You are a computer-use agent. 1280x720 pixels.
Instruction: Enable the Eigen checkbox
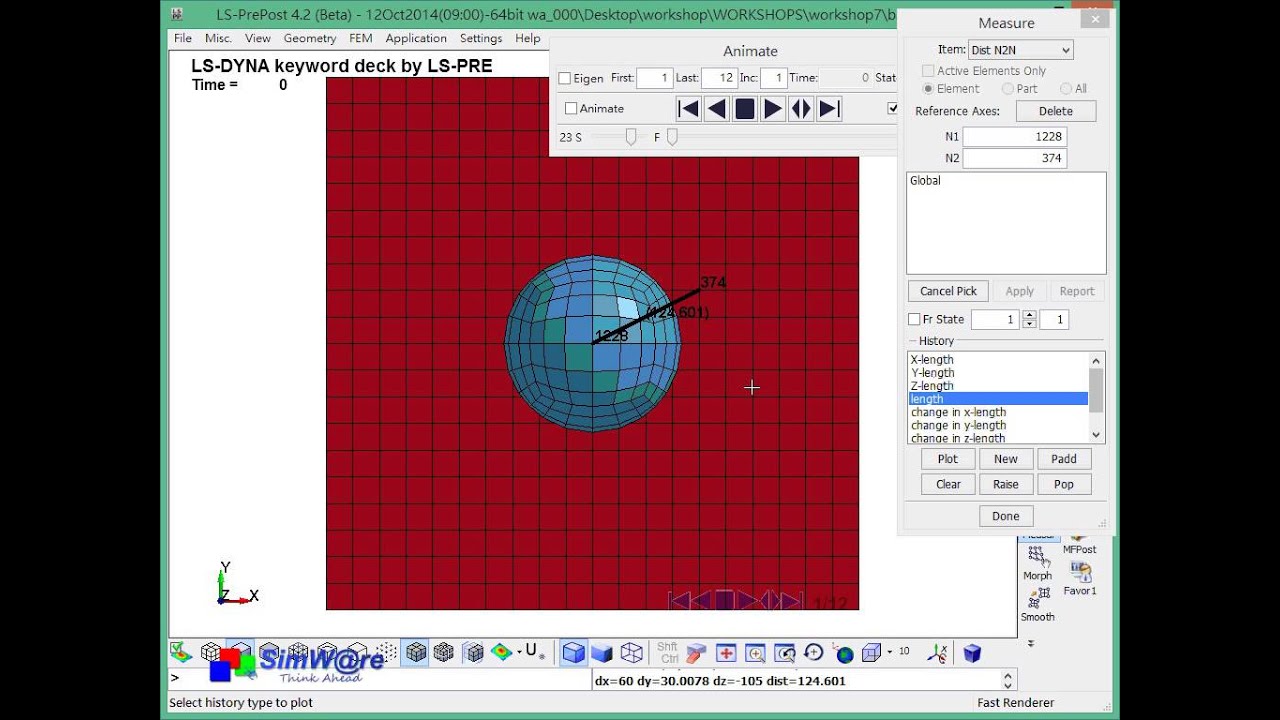coord(564,78)
